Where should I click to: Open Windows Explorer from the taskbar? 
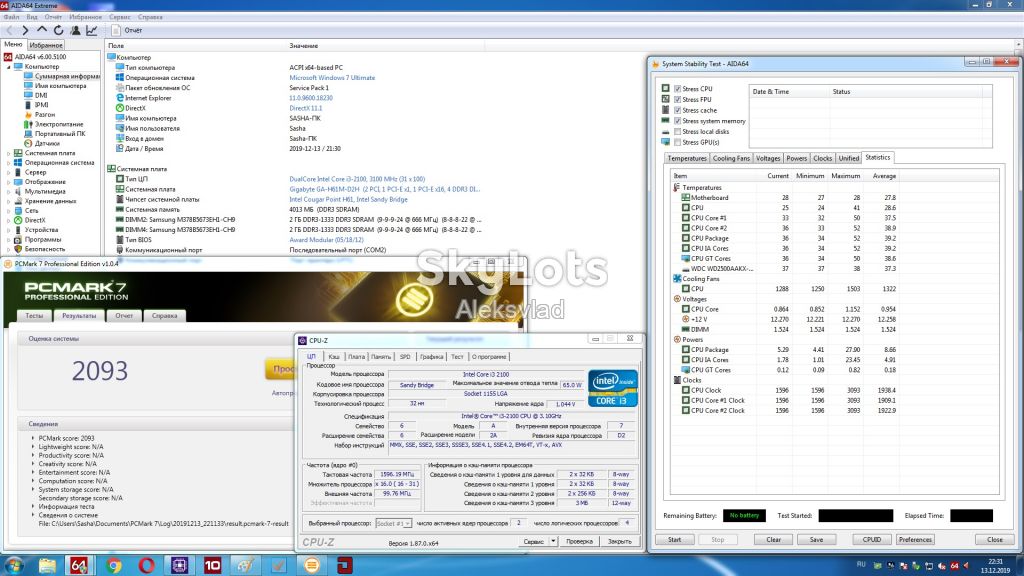(x=46, y=565)
